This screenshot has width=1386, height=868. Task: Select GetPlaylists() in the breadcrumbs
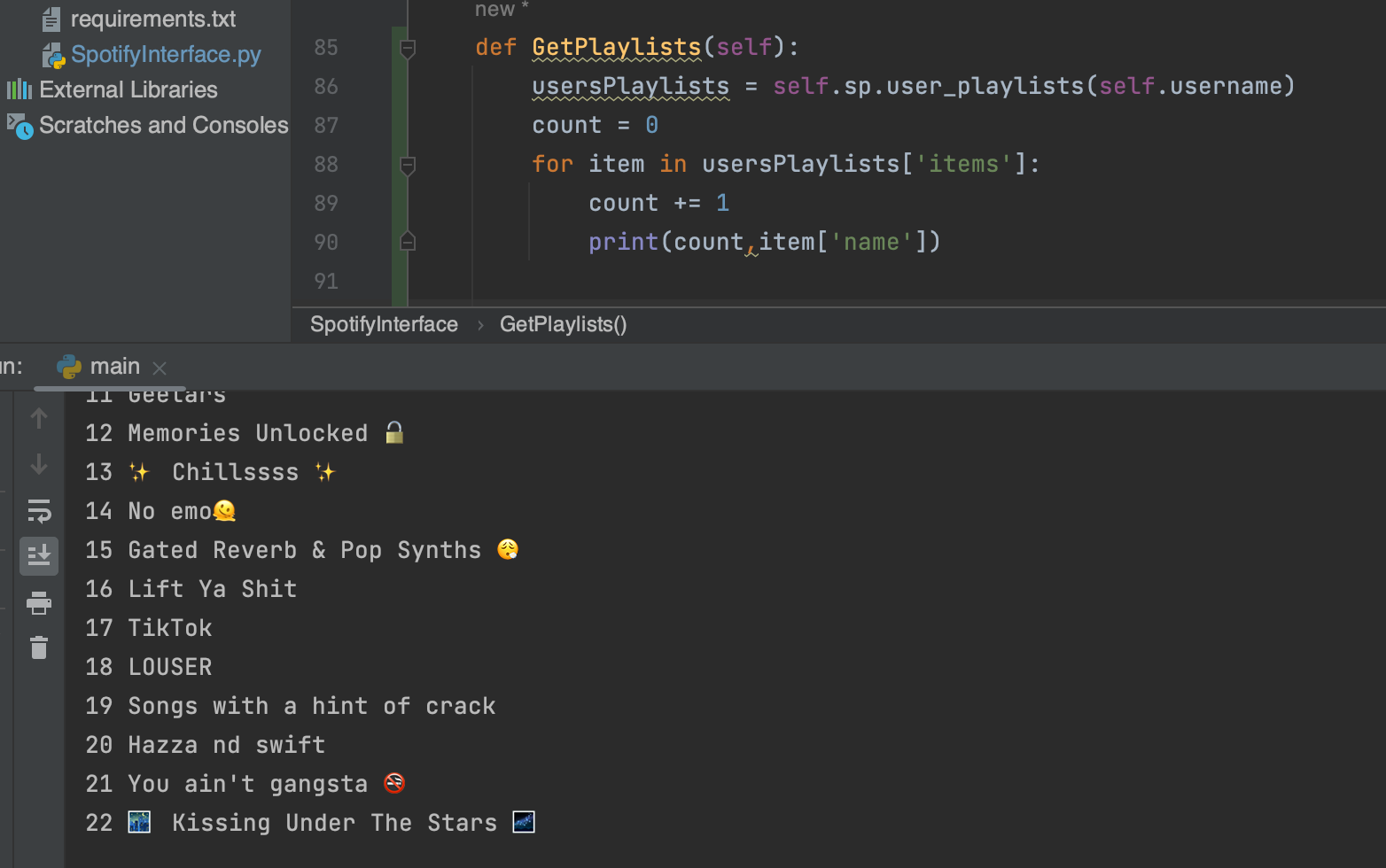pyautogui.click(x=563, y=324)
